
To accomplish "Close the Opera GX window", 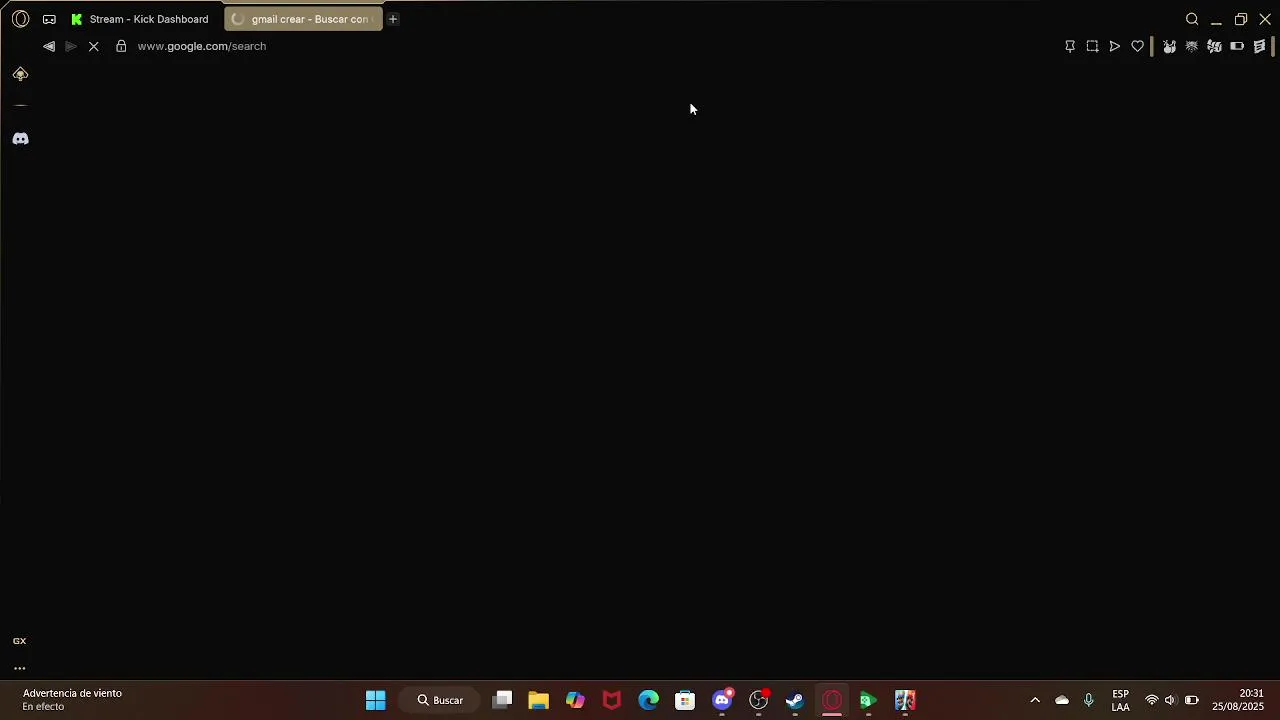I will (x=1265, y=19).
